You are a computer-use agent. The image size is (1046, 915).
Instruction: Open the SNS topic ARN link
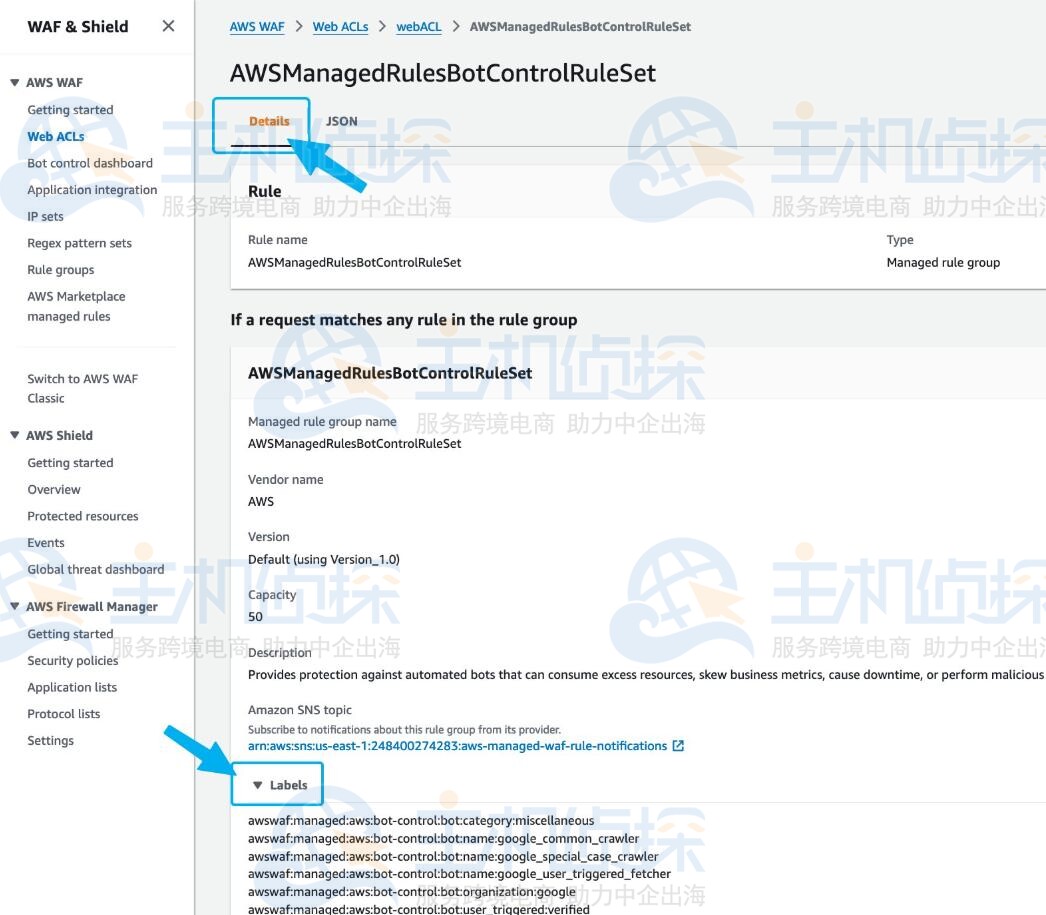pos(455,745)
